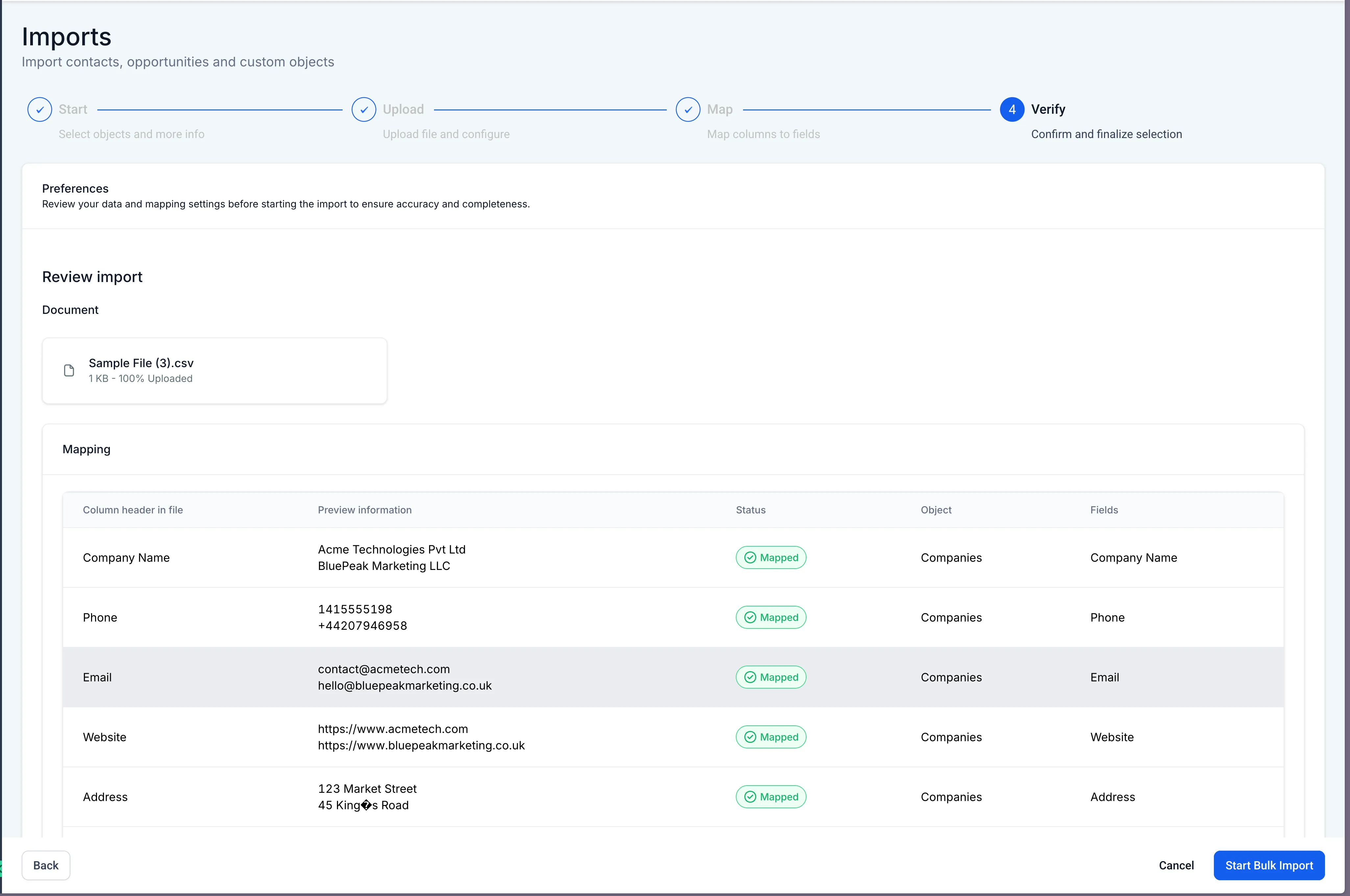Click the completed Map step checkmark icon

[687, 109]
